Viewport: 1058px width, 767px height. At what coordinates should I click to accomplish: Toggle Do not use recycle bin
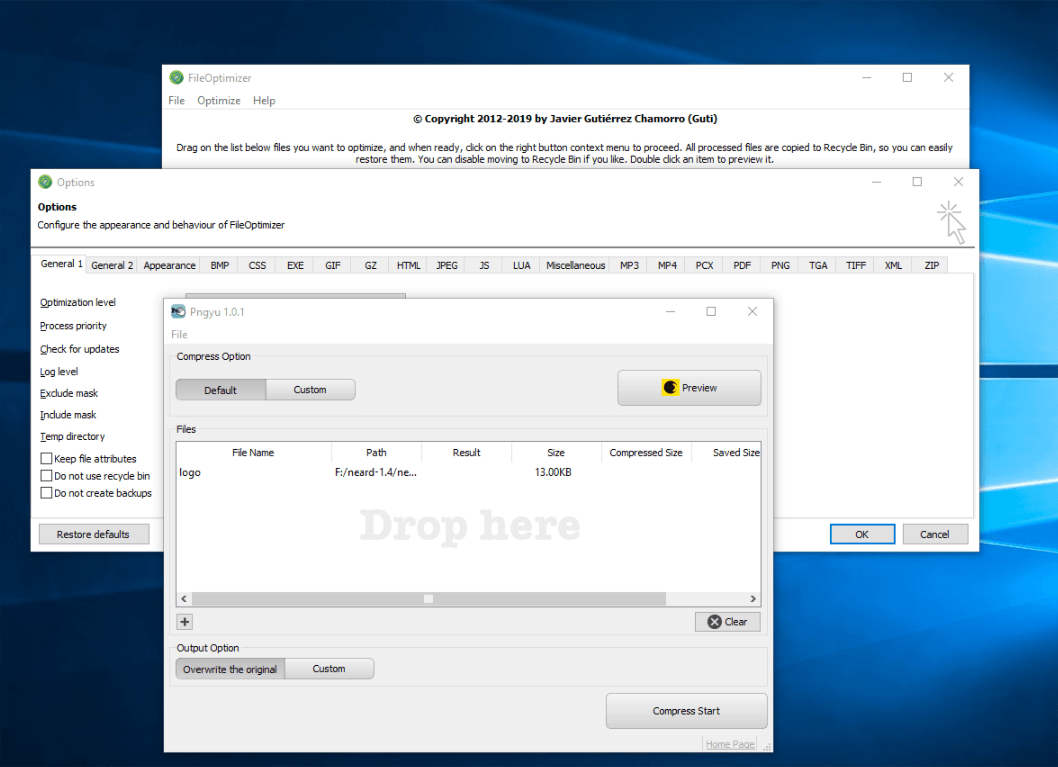(95, 476)
